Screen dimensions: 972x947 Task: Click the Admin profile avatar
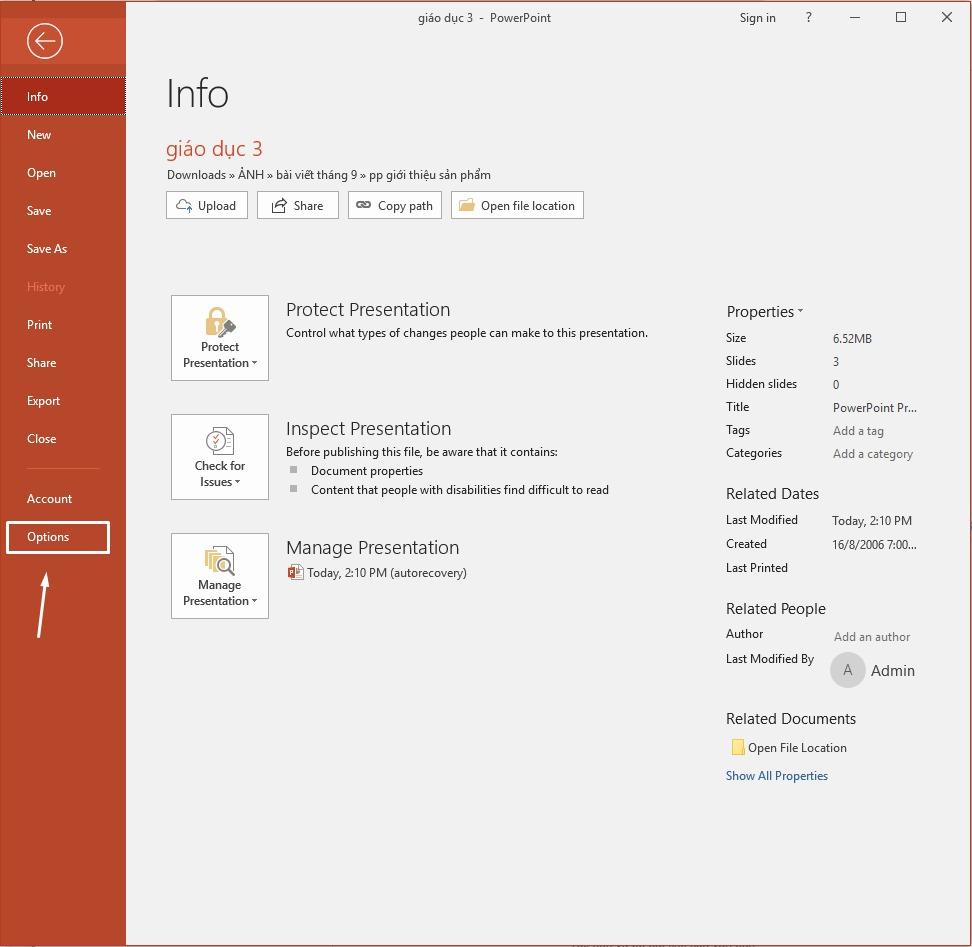[847, 670]
